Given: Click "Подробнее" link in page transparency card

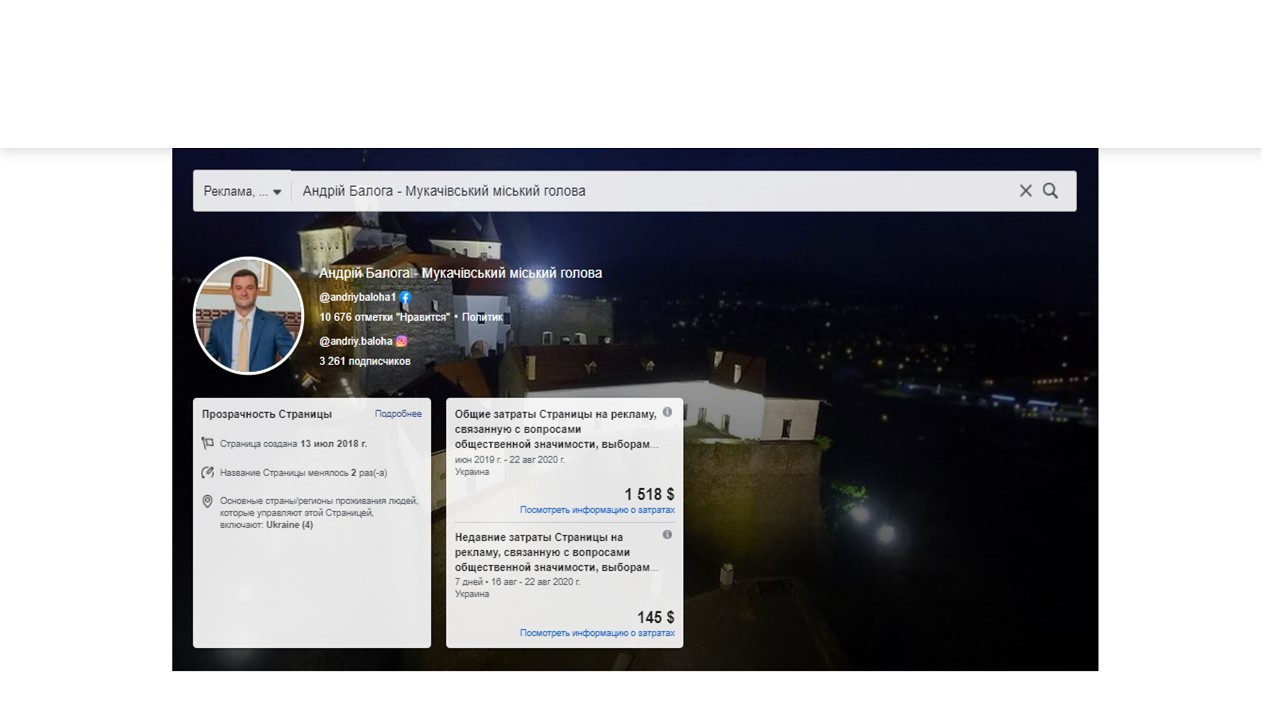Looking at the screenshot, I should pos(398,414).
